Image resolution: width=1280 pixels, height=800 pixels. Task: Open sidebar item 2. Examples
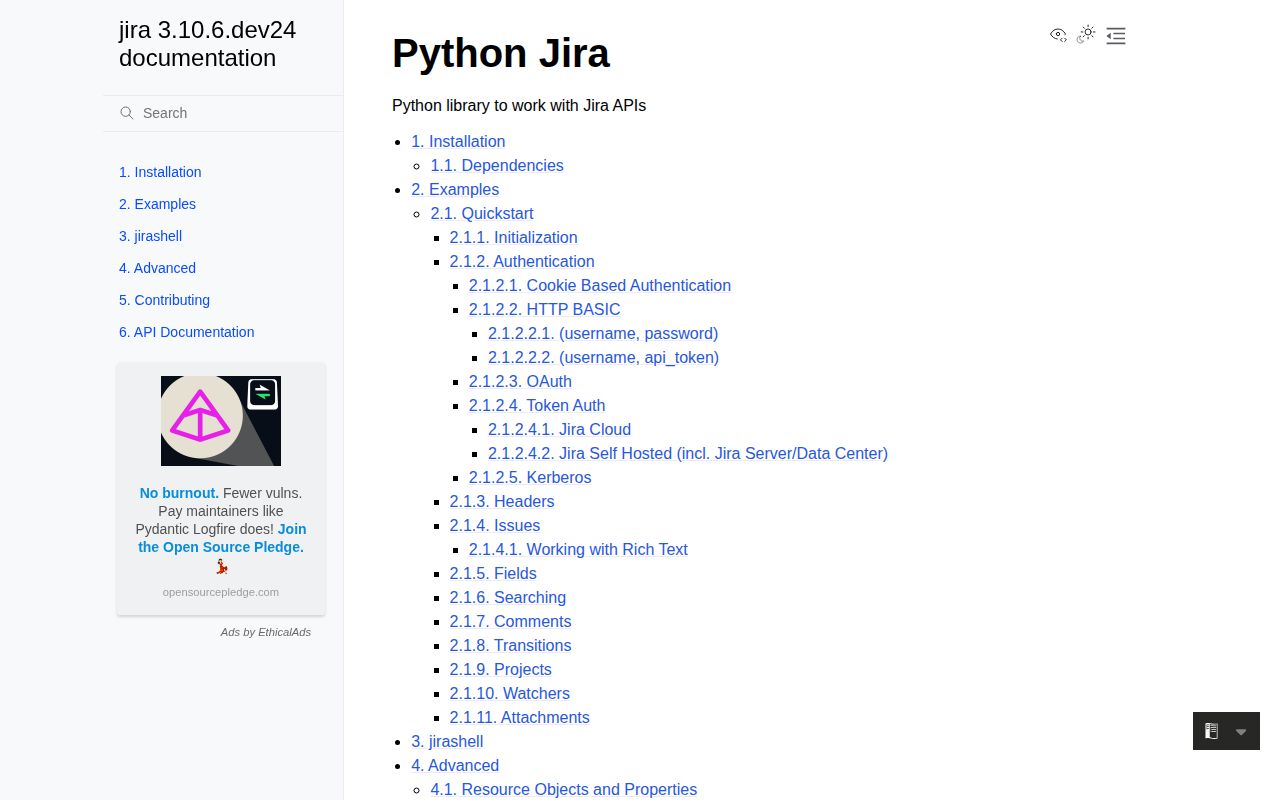click(157, 204)
